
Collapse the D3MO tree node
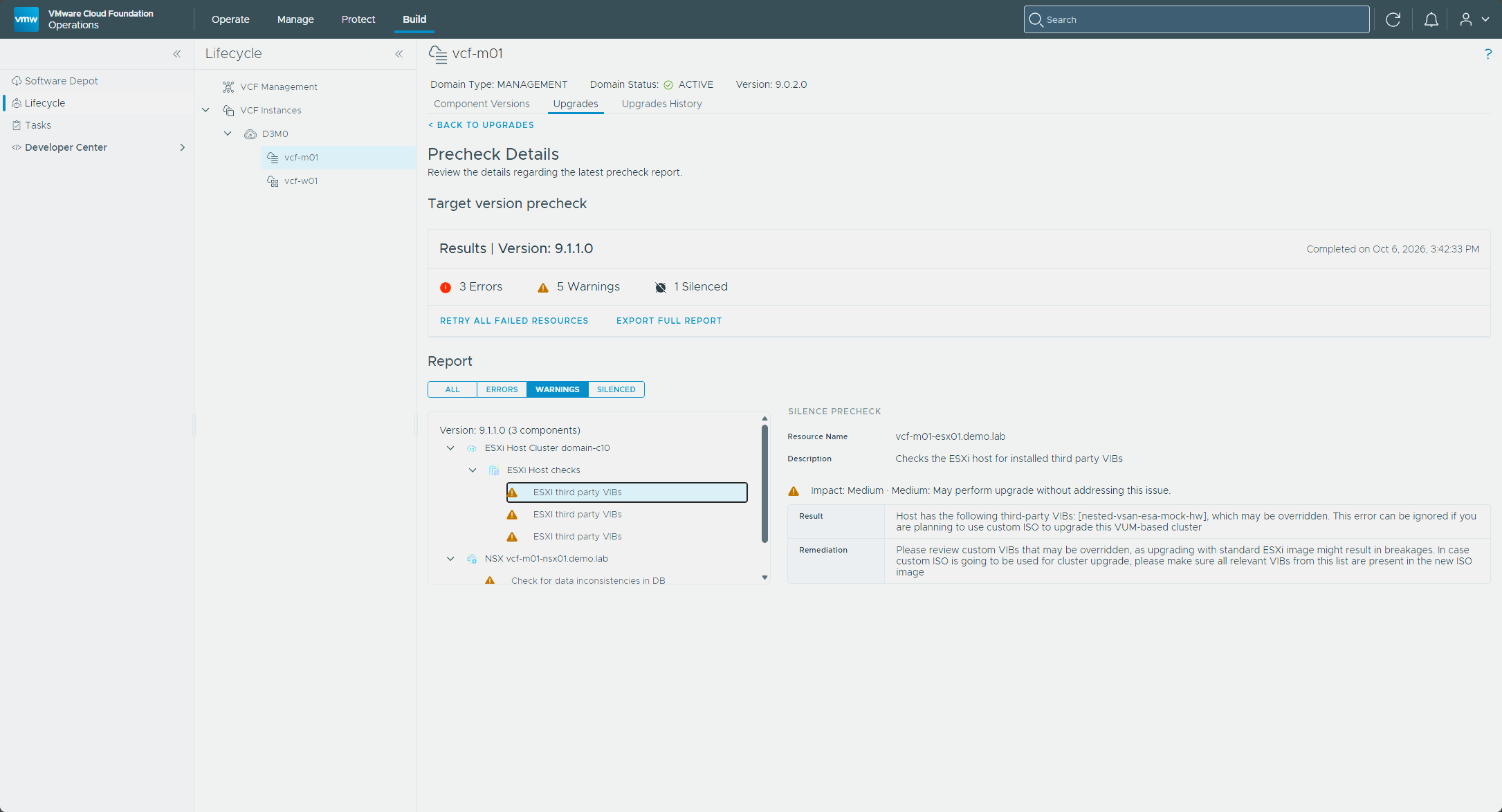pos(228,133)
